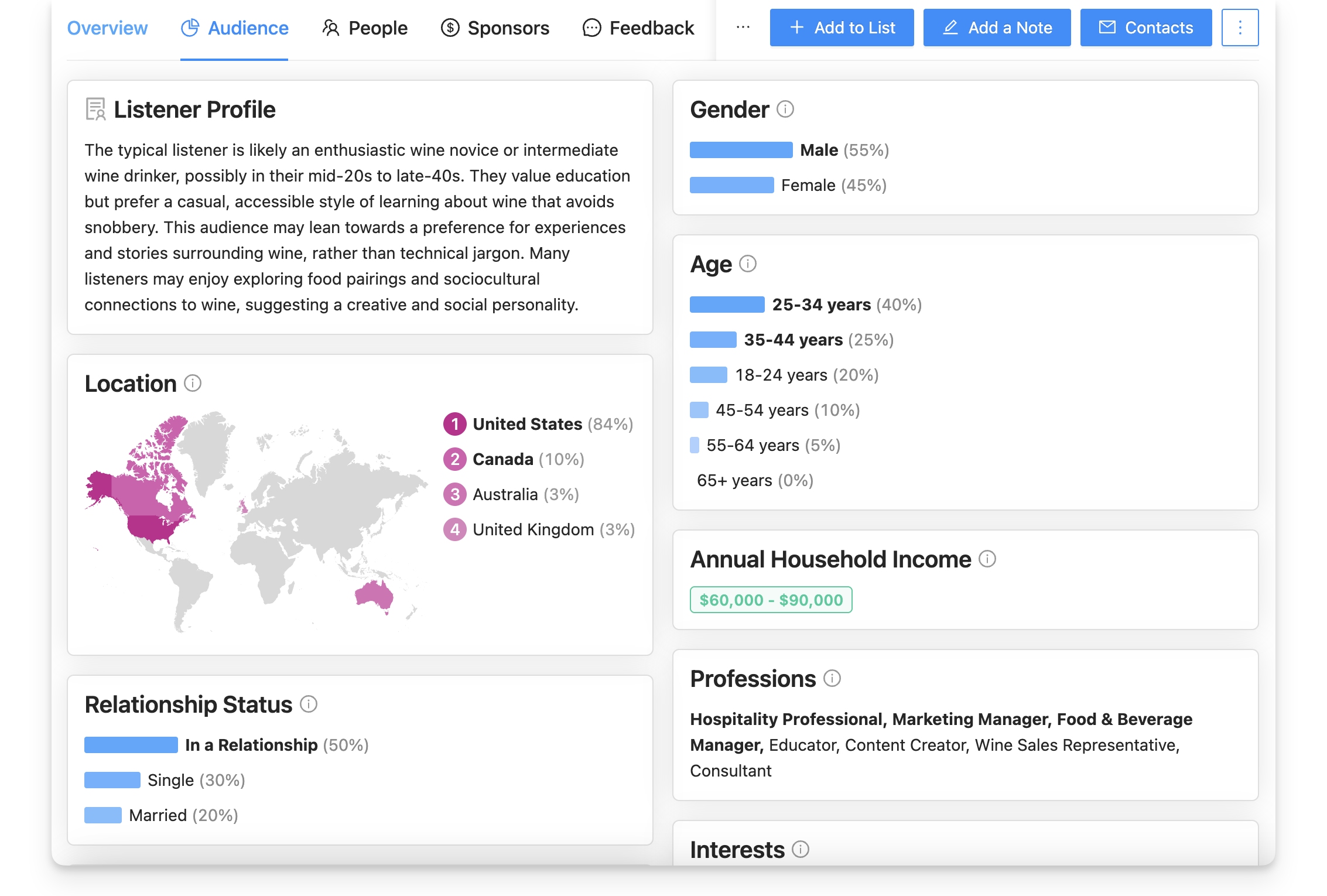The image size is (1327, 896).
Task: Click the info icon beside Age
Action: click(x=748, y=264)
